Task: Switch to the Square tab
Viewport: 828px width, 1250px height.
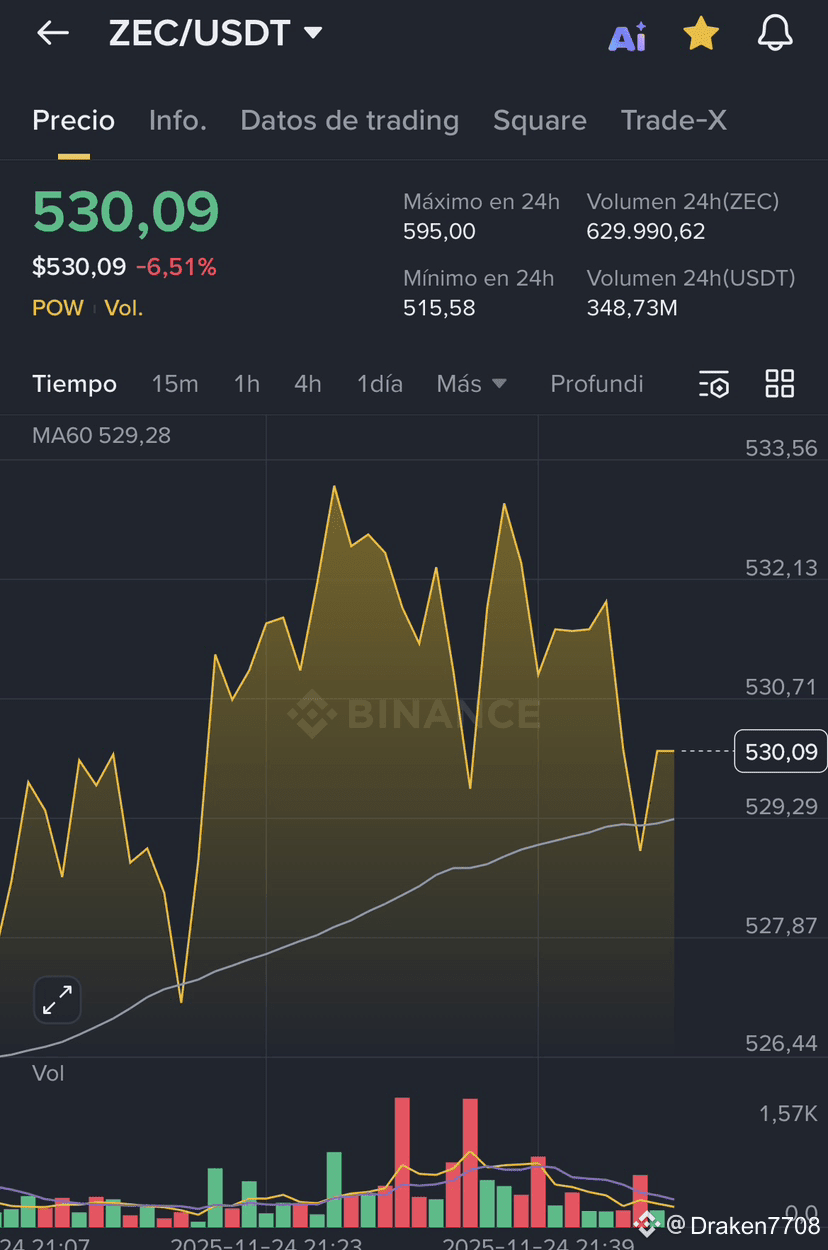Action: [x=540, y=121]
